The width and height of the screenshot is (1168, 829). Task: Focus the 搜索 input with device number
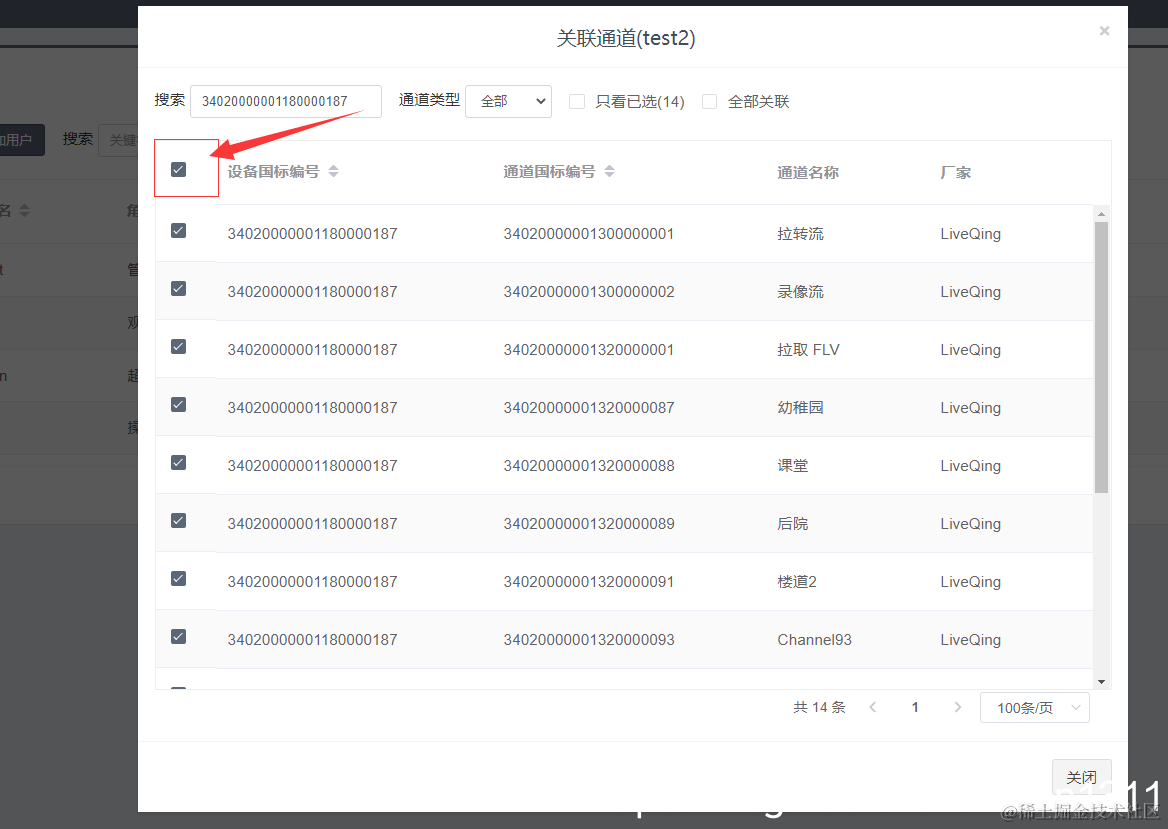point(286,101)
